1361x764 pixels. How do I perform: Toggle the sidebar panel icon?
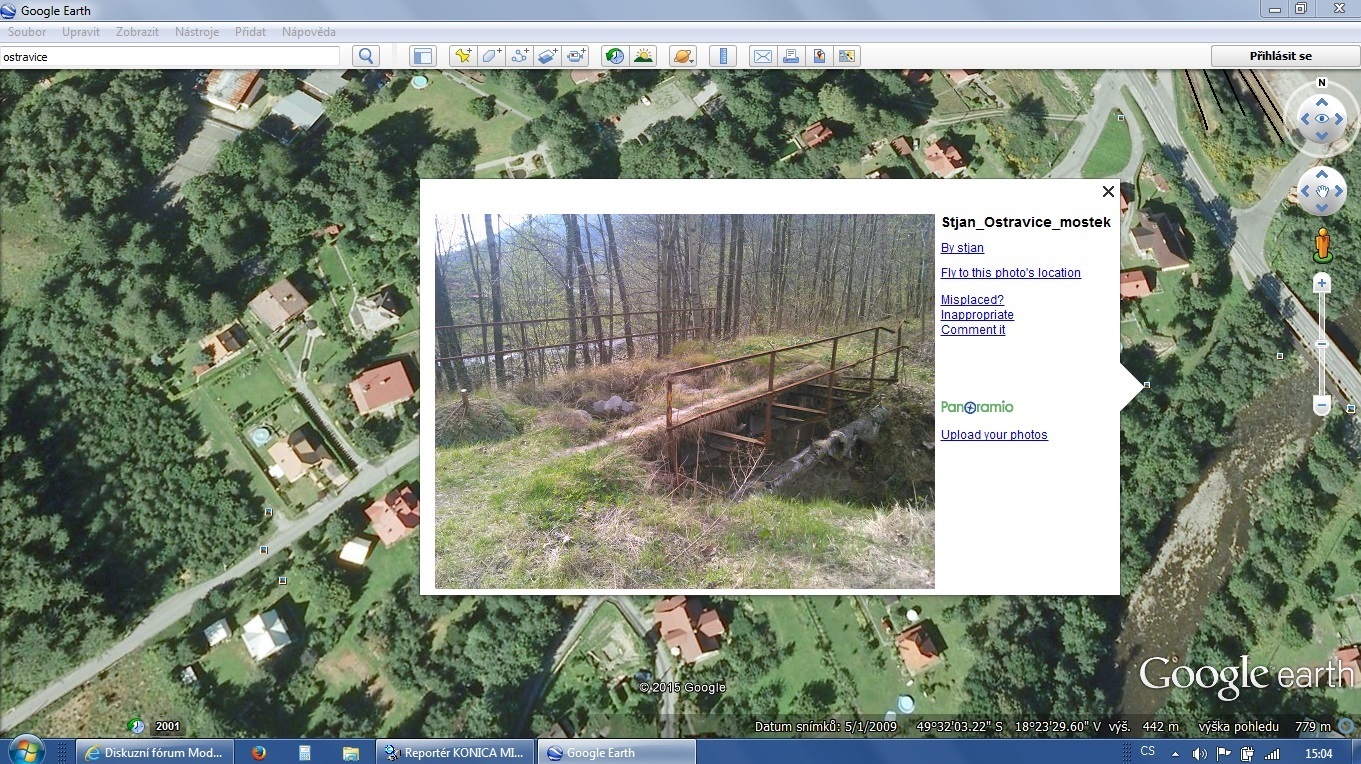422,56
